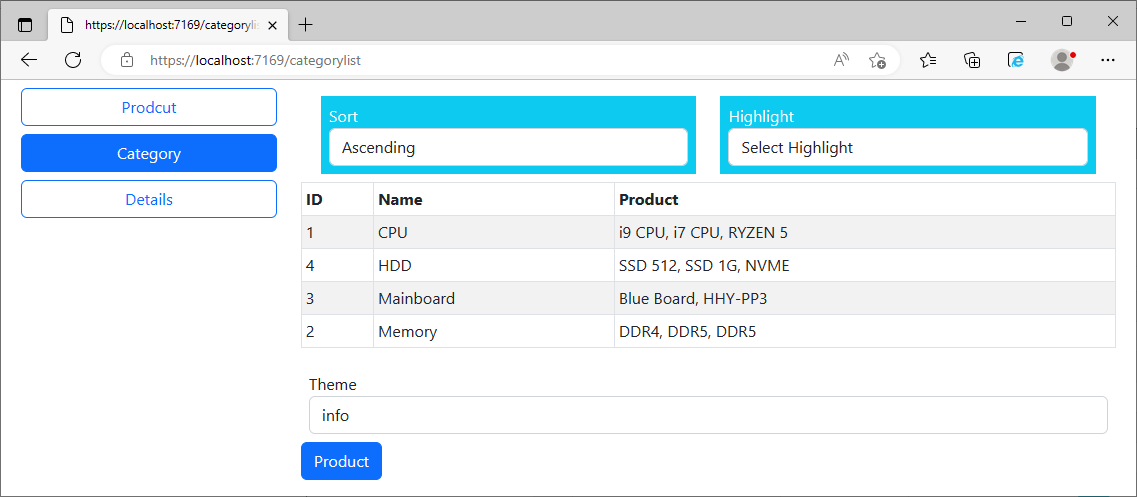The image size is (1137, 497).
Task: Open the browser Settings and more menu
Action: pyautogui.click(x=1107, y=60)
